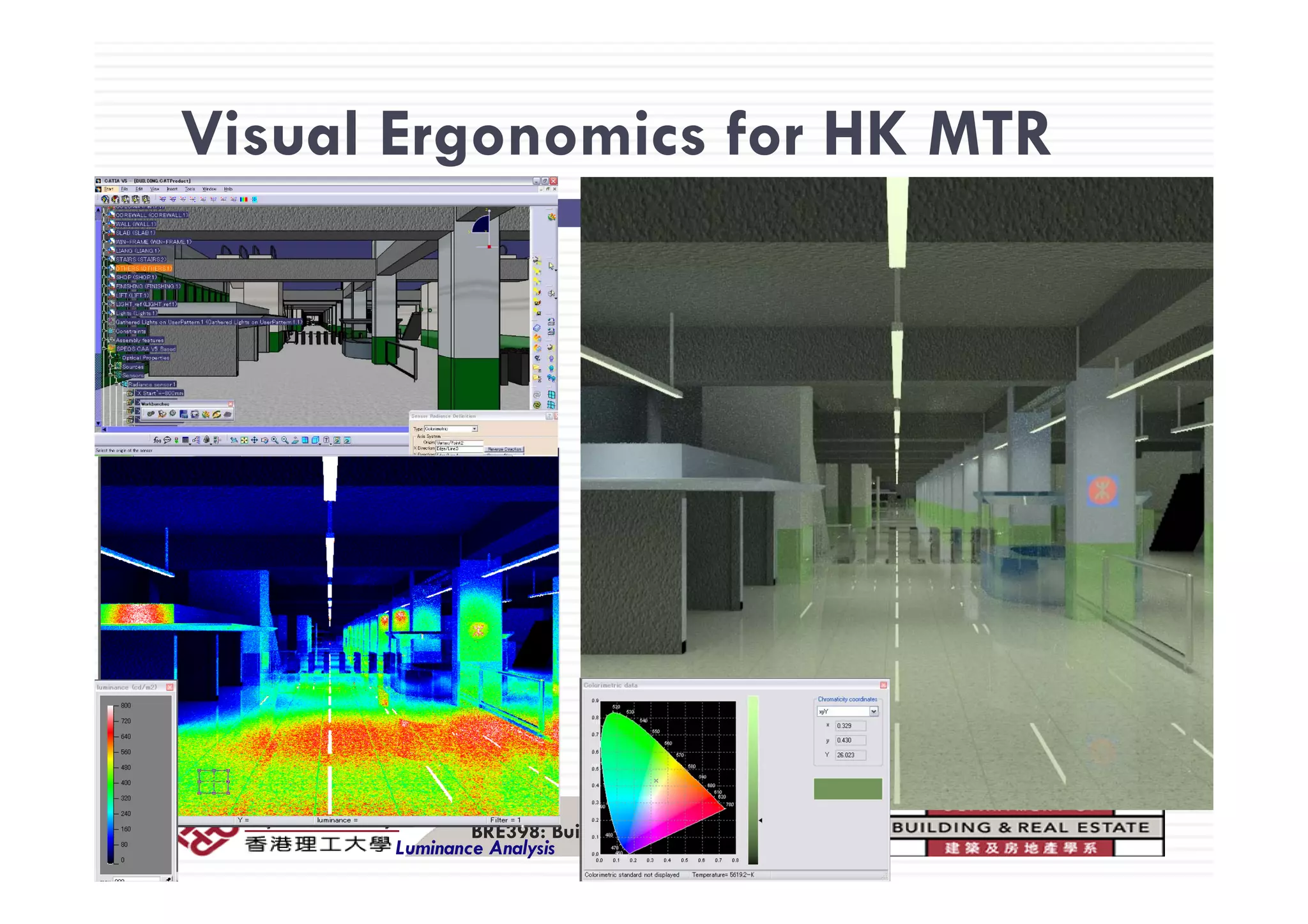This screenshot has height=924, width=1308.
Task: Click the y value field 0.430
Action: (x=851, y=741)
